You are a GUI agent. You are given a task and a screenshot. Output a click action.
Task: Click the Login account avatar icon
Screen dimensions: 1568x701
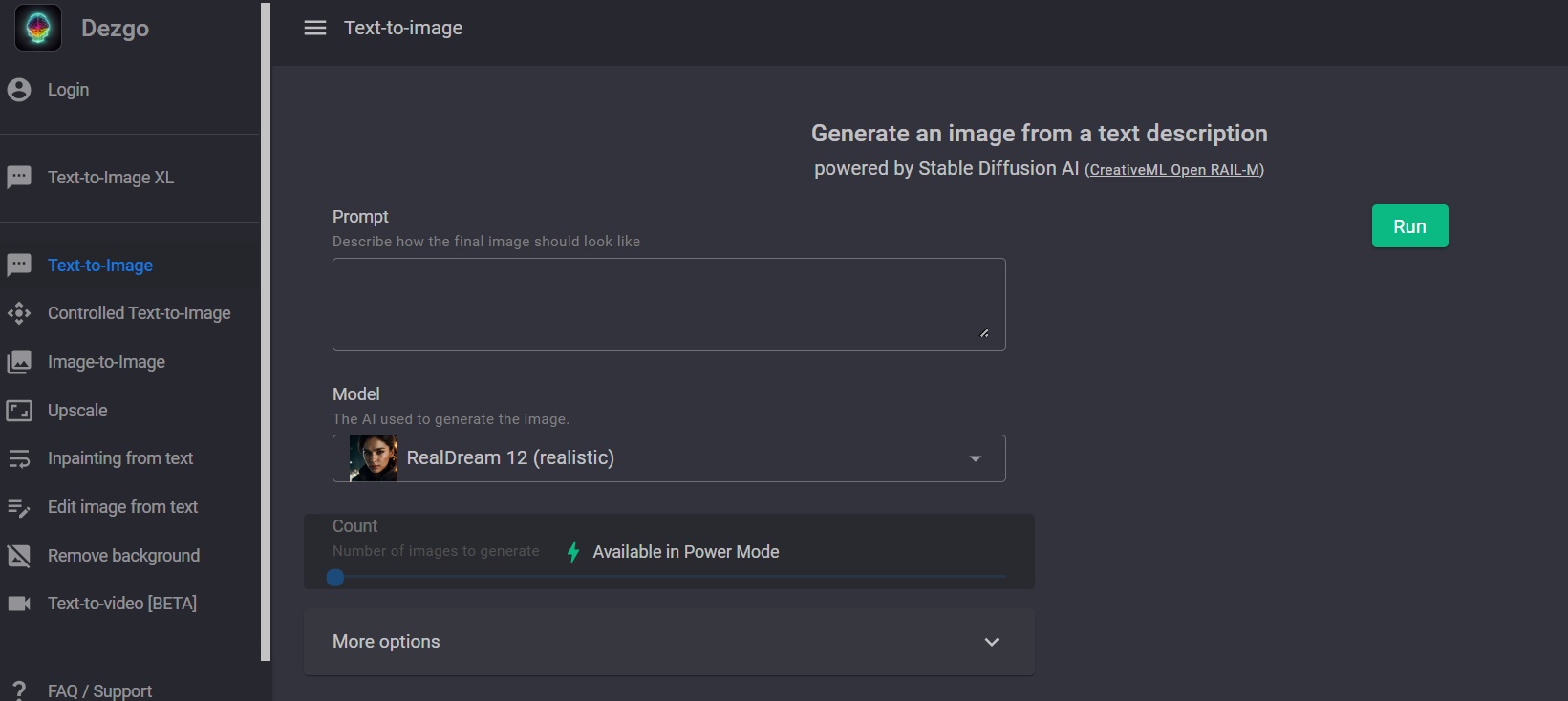(x=19, y=90)
